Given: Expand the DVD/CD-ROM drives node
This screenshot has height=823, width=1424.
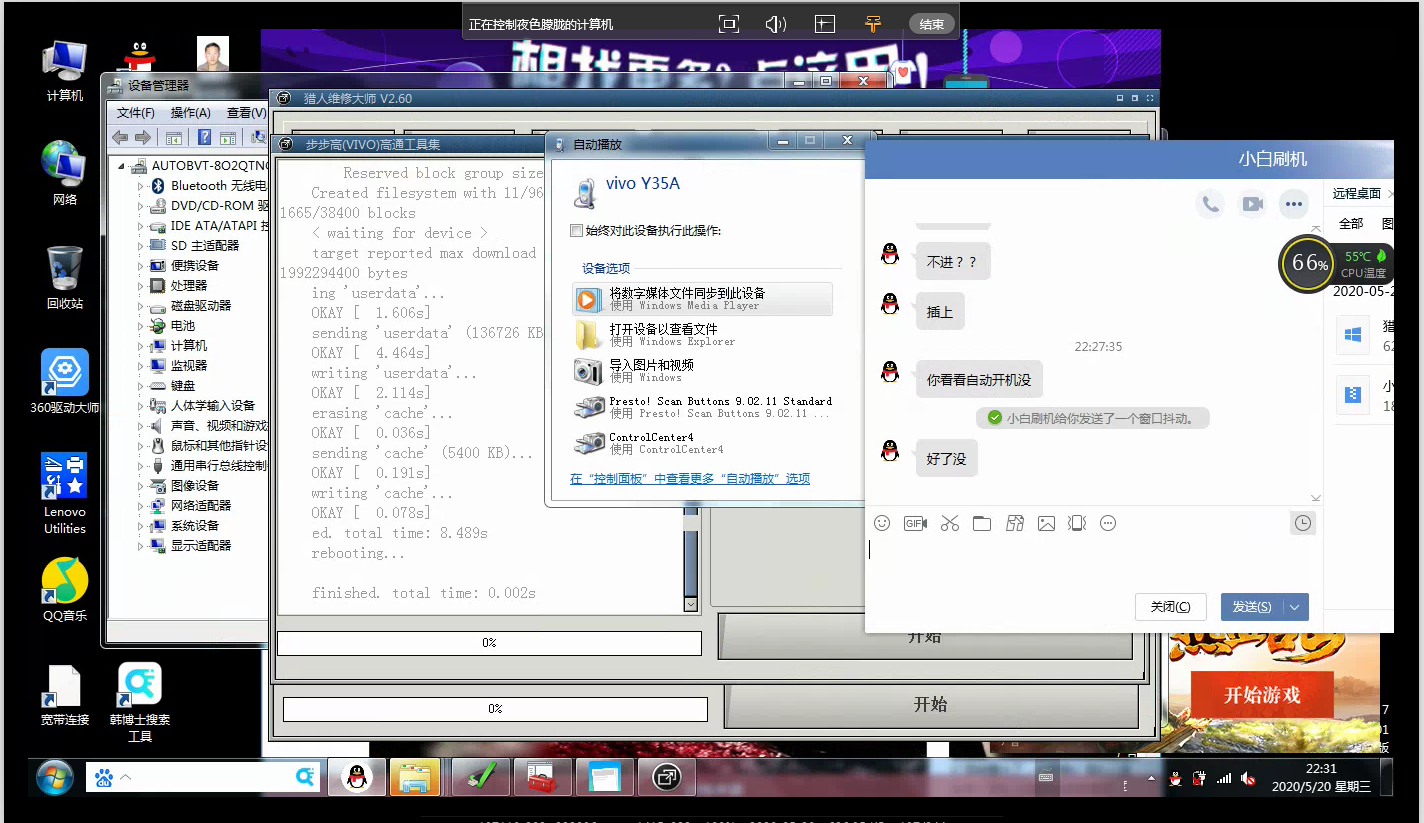Looking at the screenshot, I should point(141,206).
